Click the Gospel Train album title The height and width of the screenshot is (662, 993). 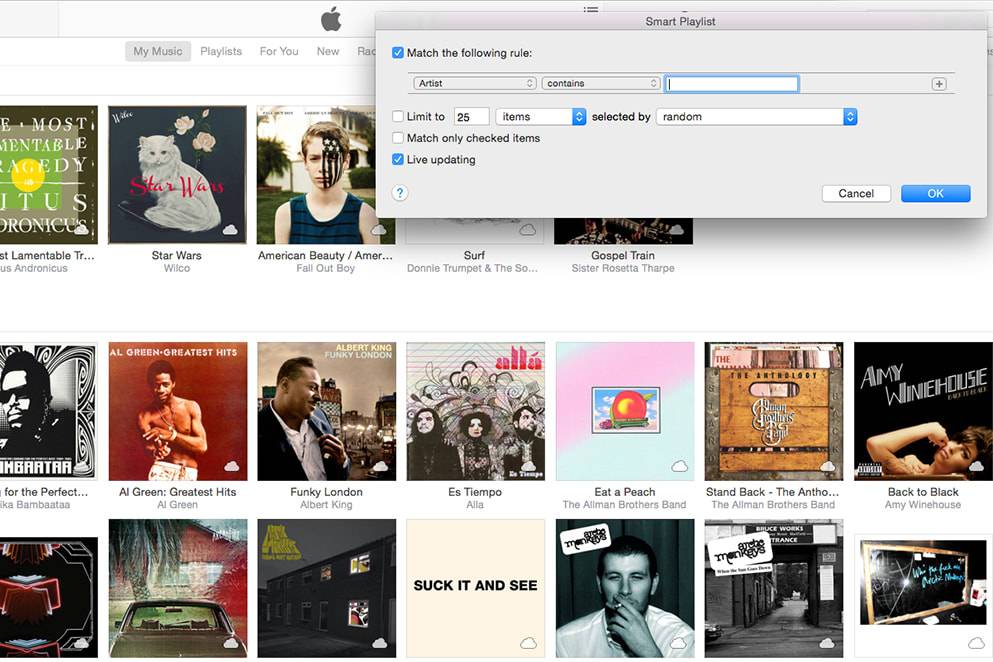click(623, 255)
